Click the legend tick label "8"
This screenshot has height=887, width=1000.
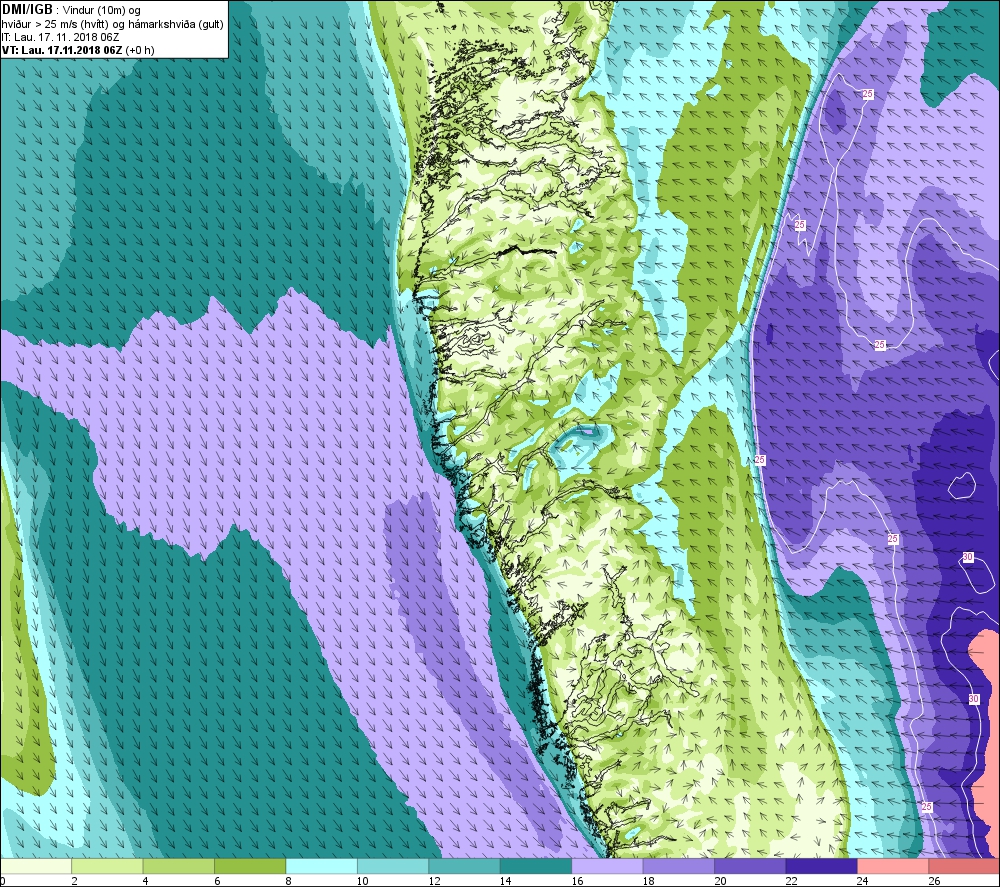point(289,881)
